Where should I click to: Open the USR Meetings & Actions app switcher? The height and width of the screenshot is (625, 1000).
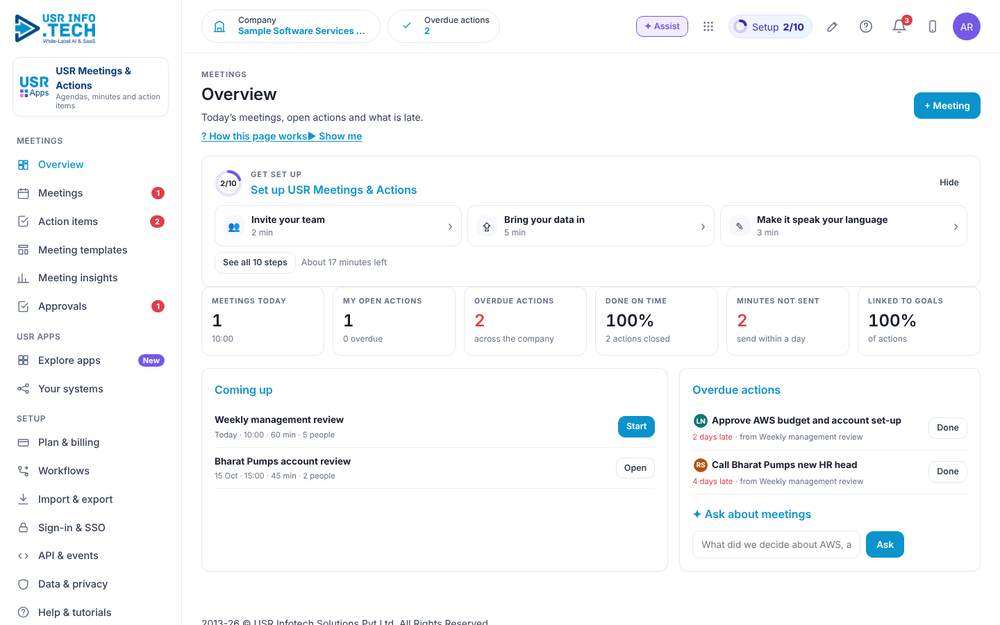[91, 87]
